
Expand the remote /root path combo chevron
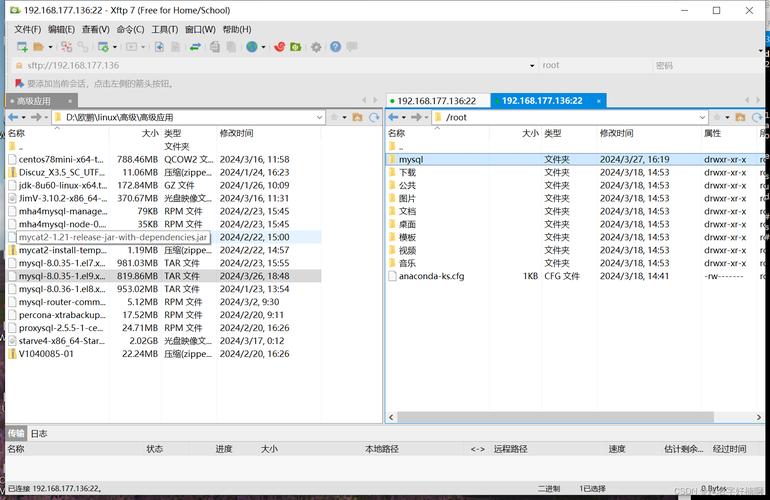tap(702, 117)
